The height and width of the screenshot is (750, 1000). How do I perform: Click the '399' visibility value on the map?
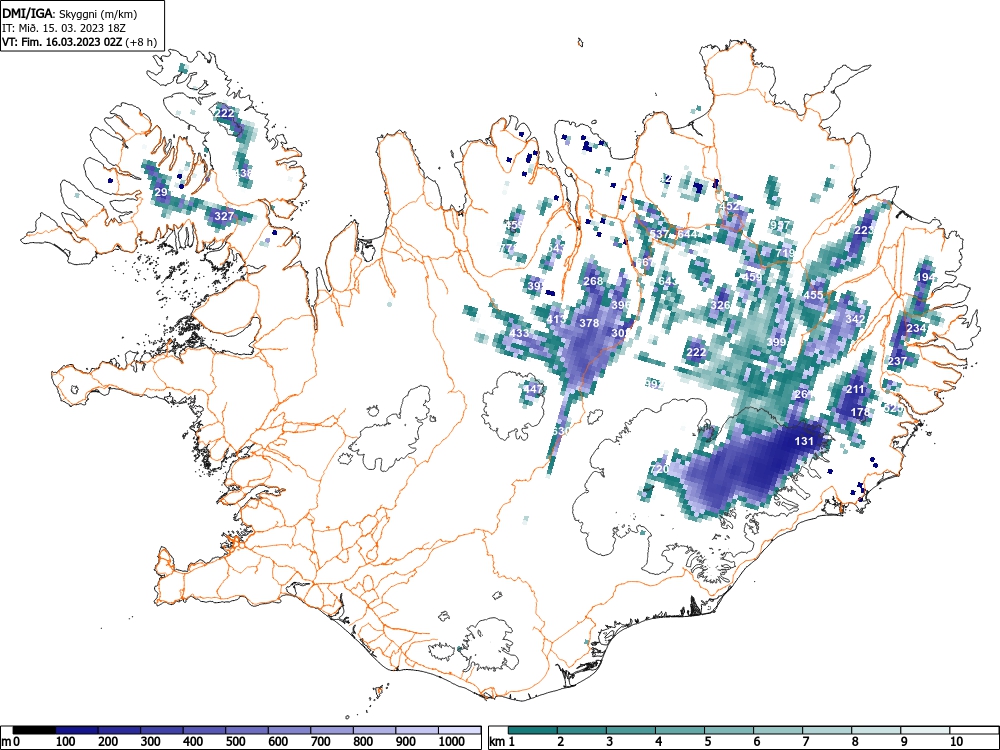[776, 342]
